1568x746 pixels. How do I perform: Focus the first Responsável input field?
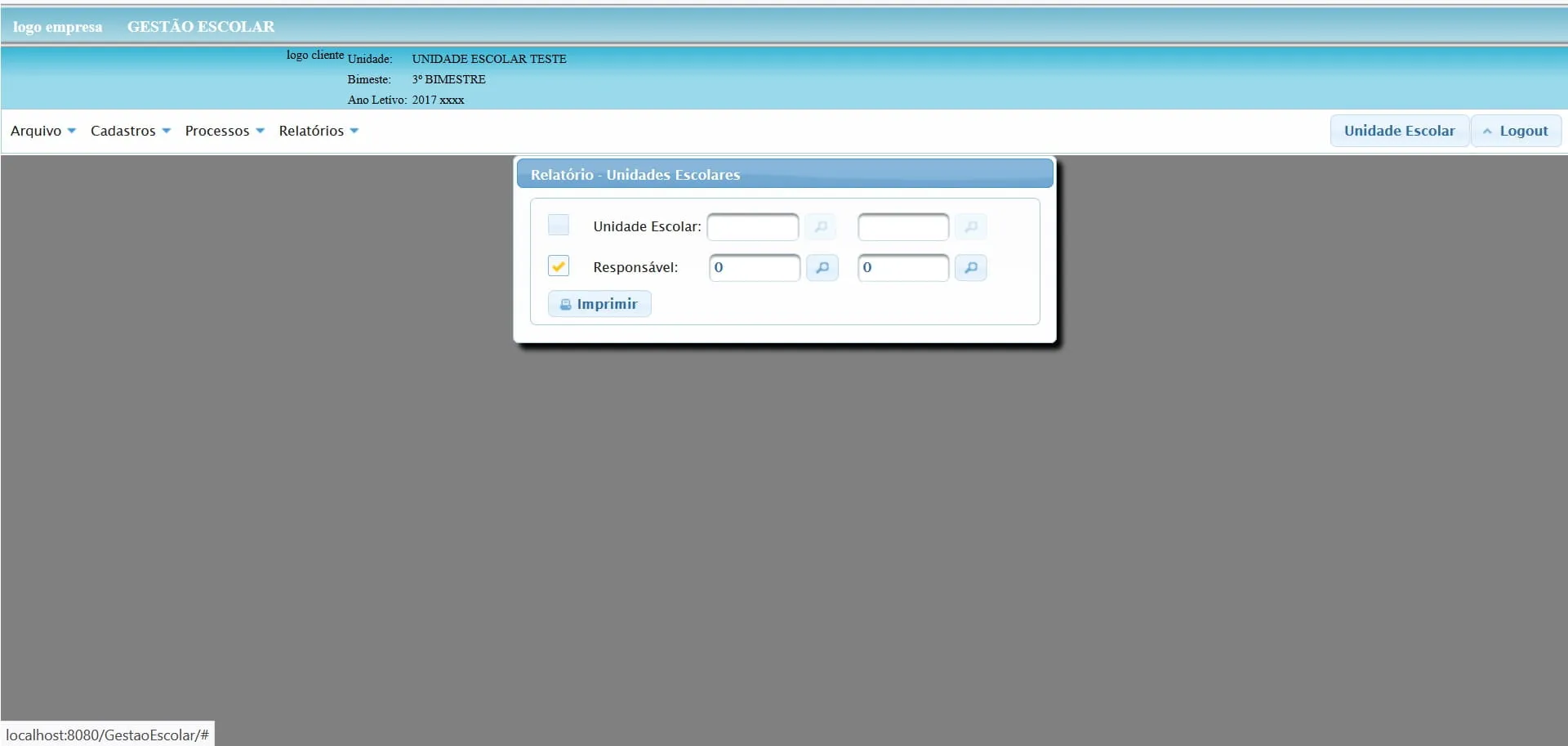point(755,267)
